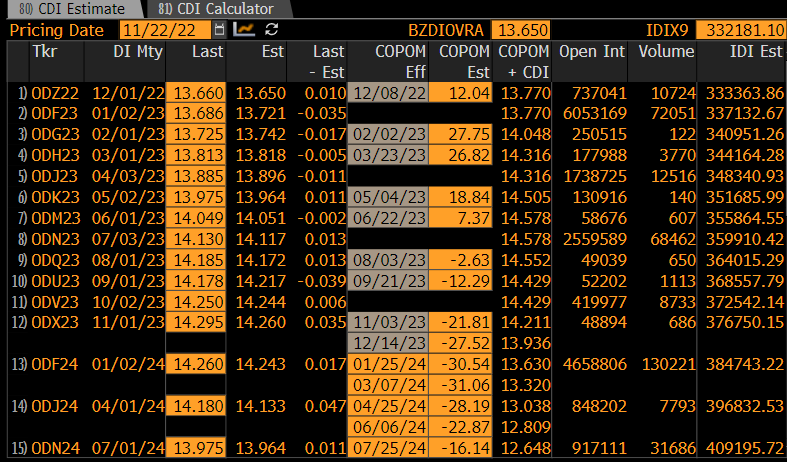Select the ODJ23 ticker
The width and height of the screenshot is (787, 462).
[x=55, y=176]
